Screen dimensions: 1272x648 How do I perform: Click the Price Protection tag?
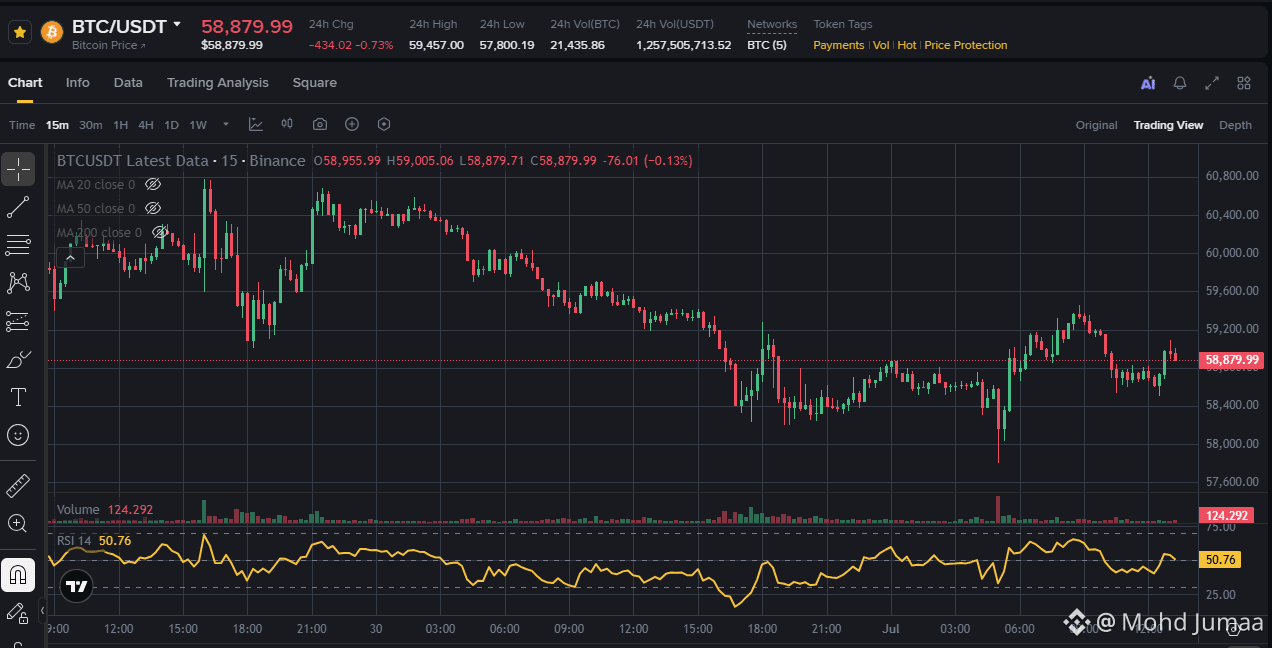coord(966,45)
